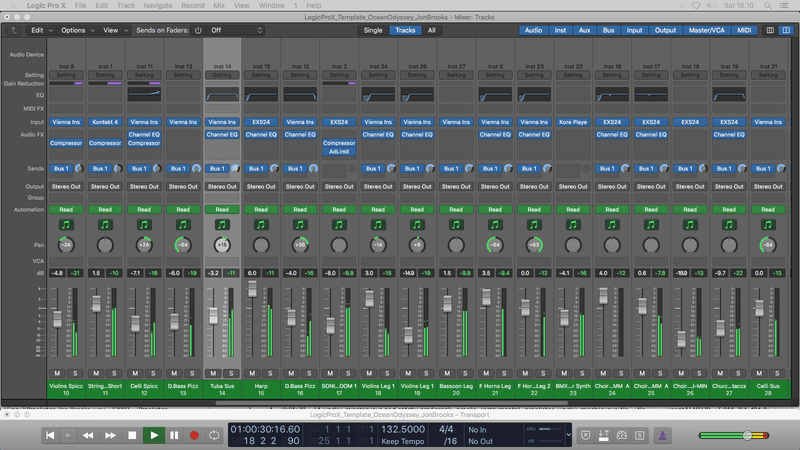Click the Fast Forward button
The height and width of the screenshot is (450, 800).
(x=110, y=435)
